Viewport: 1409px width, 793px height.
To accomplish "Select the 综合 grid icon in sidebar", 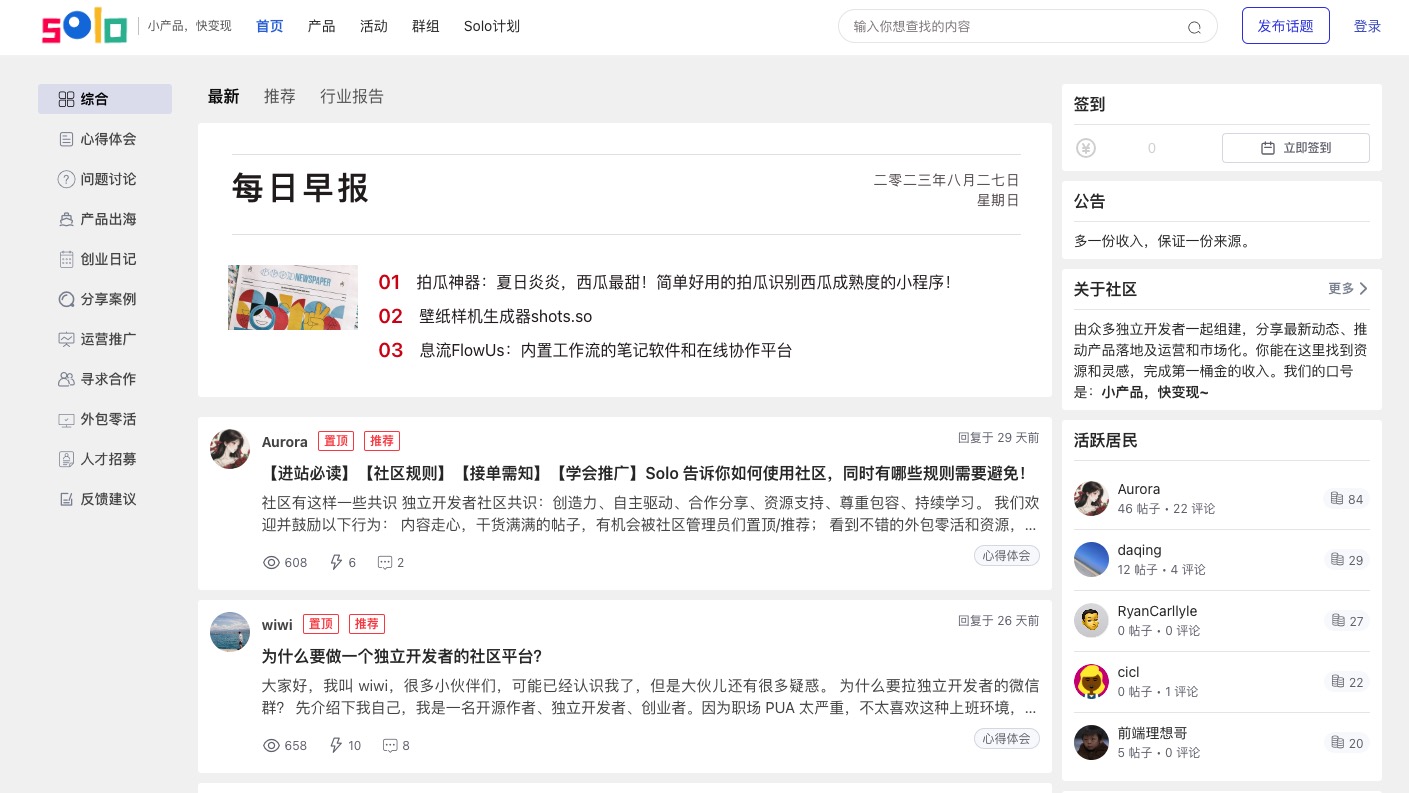I will click(x=67, y=99).
